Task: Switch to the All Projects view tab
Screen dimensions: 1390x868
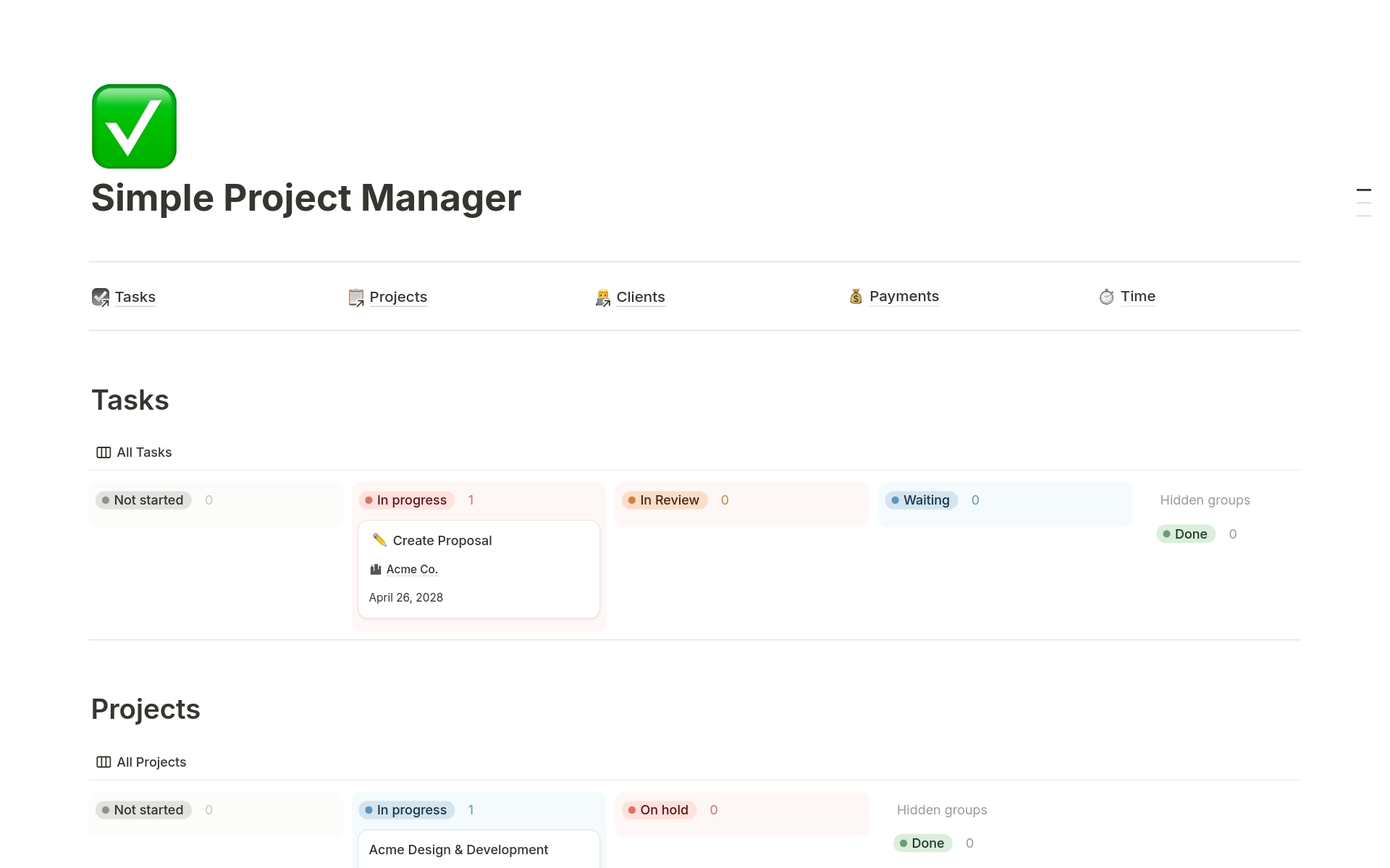Action: 151,762
